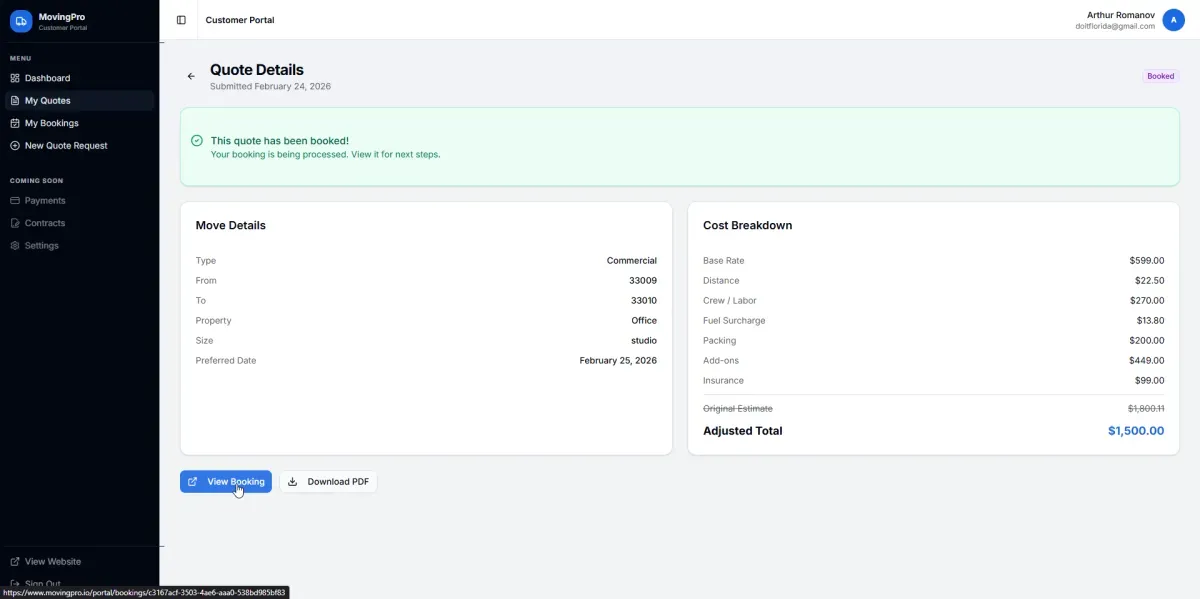Open Dashboard from the sidebar menu
The image size is (1200, 599).
[x=47, y=78]
